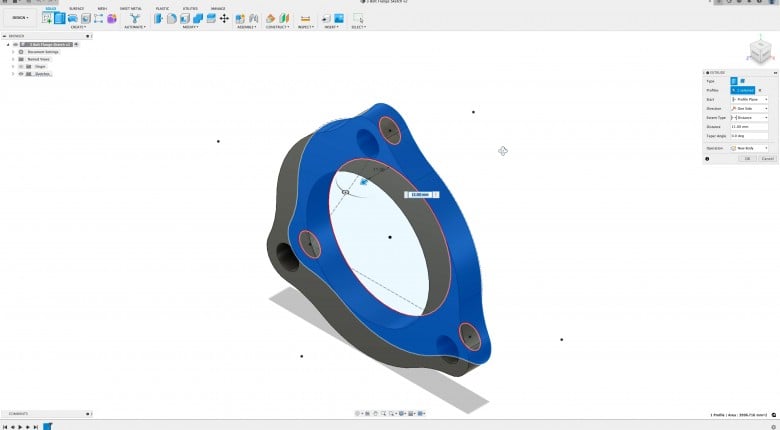Click the Profiles selection button

tap(743, 90)
